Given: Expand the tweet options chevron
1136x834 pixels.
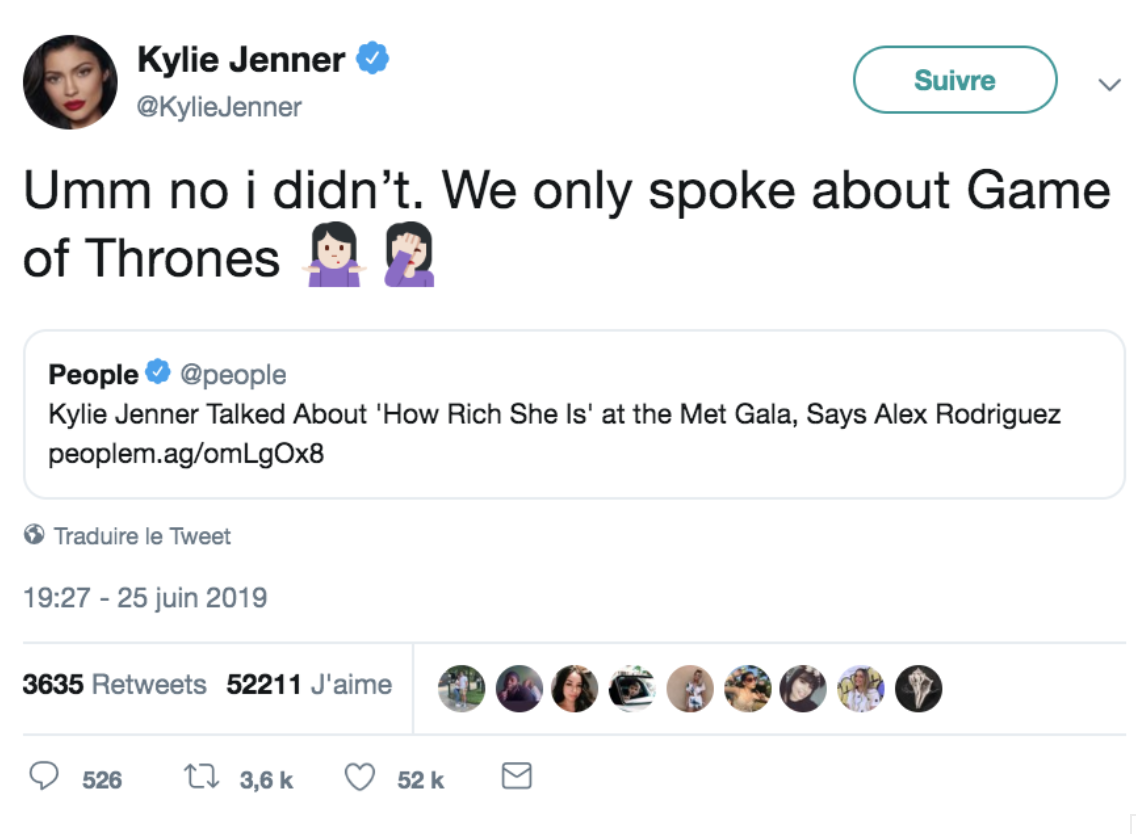Looking at the screenshot, I should (x=1109, y=85).
